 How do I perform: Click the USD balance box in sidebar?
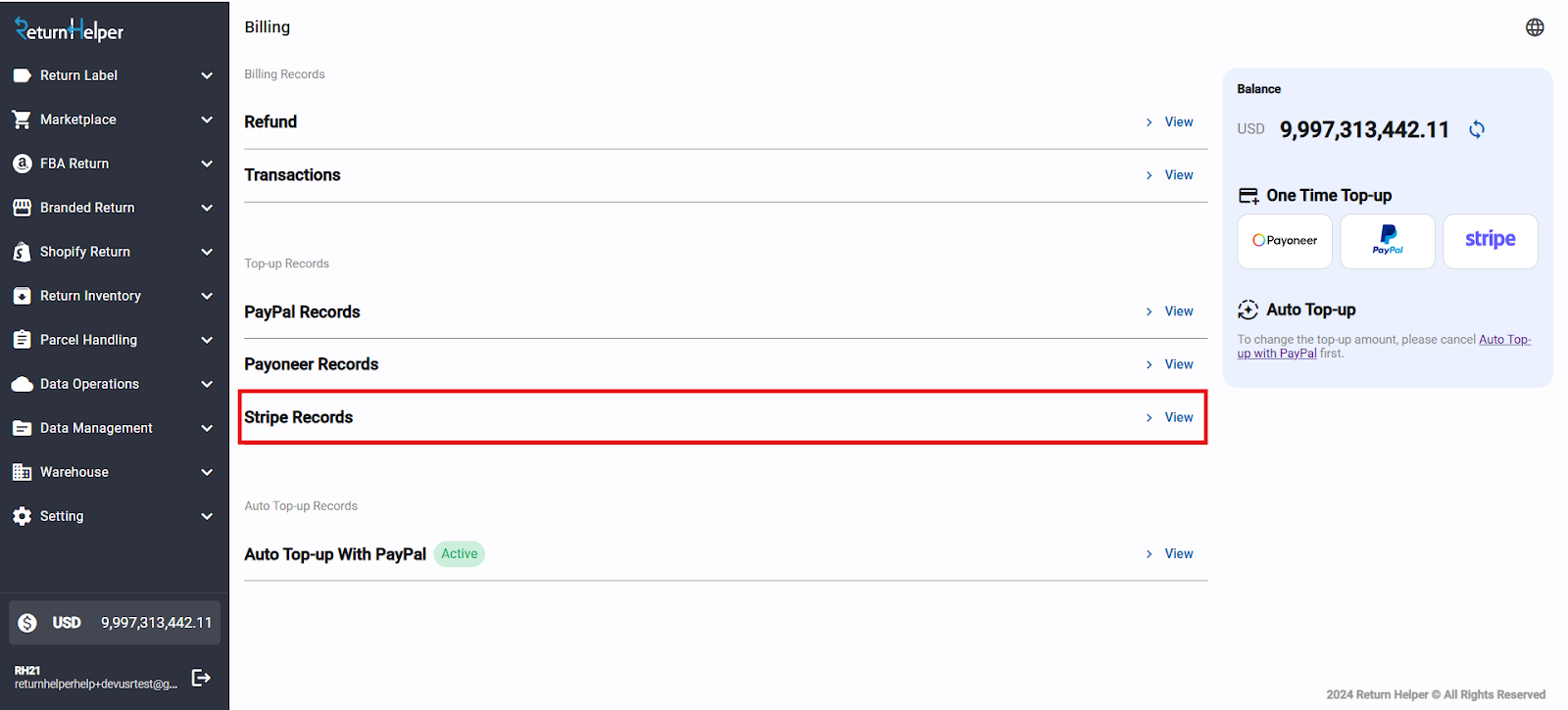pyautogui.click(x=115, y=623)
